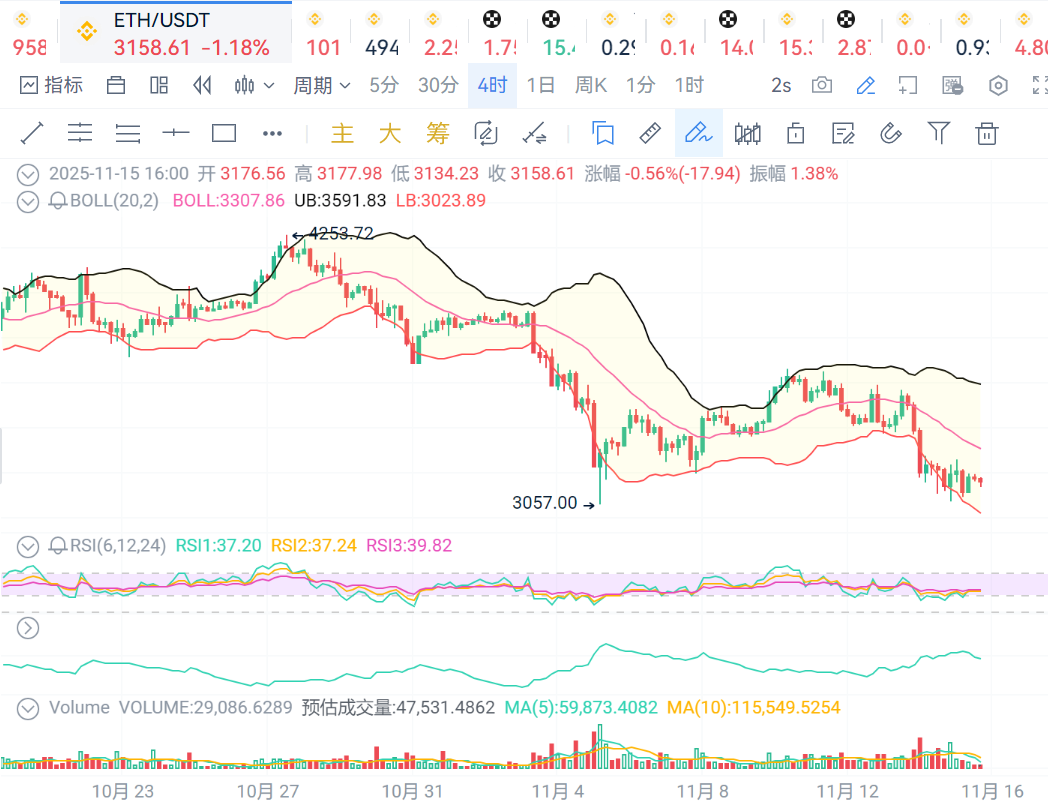Toggle the BOLL indicator alert bell
The width and height of the screenshot is (1048, 807).
click(x=58, y=200)
